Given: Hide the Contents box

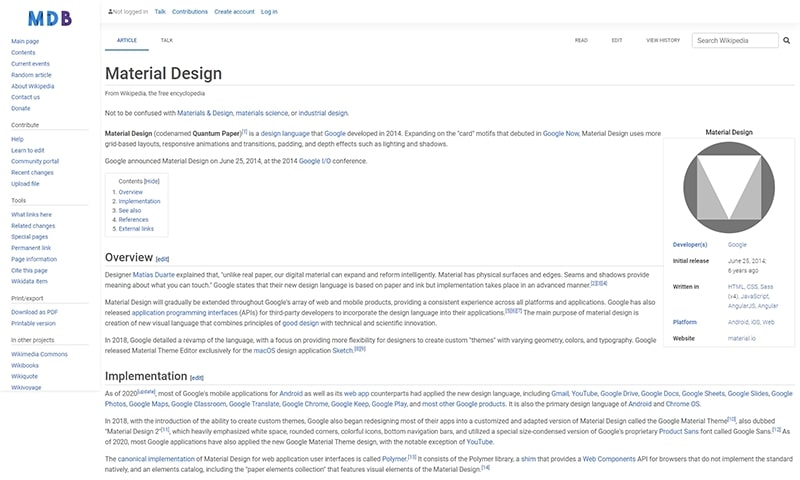Looking at the screenshot, I should point(152,181).
